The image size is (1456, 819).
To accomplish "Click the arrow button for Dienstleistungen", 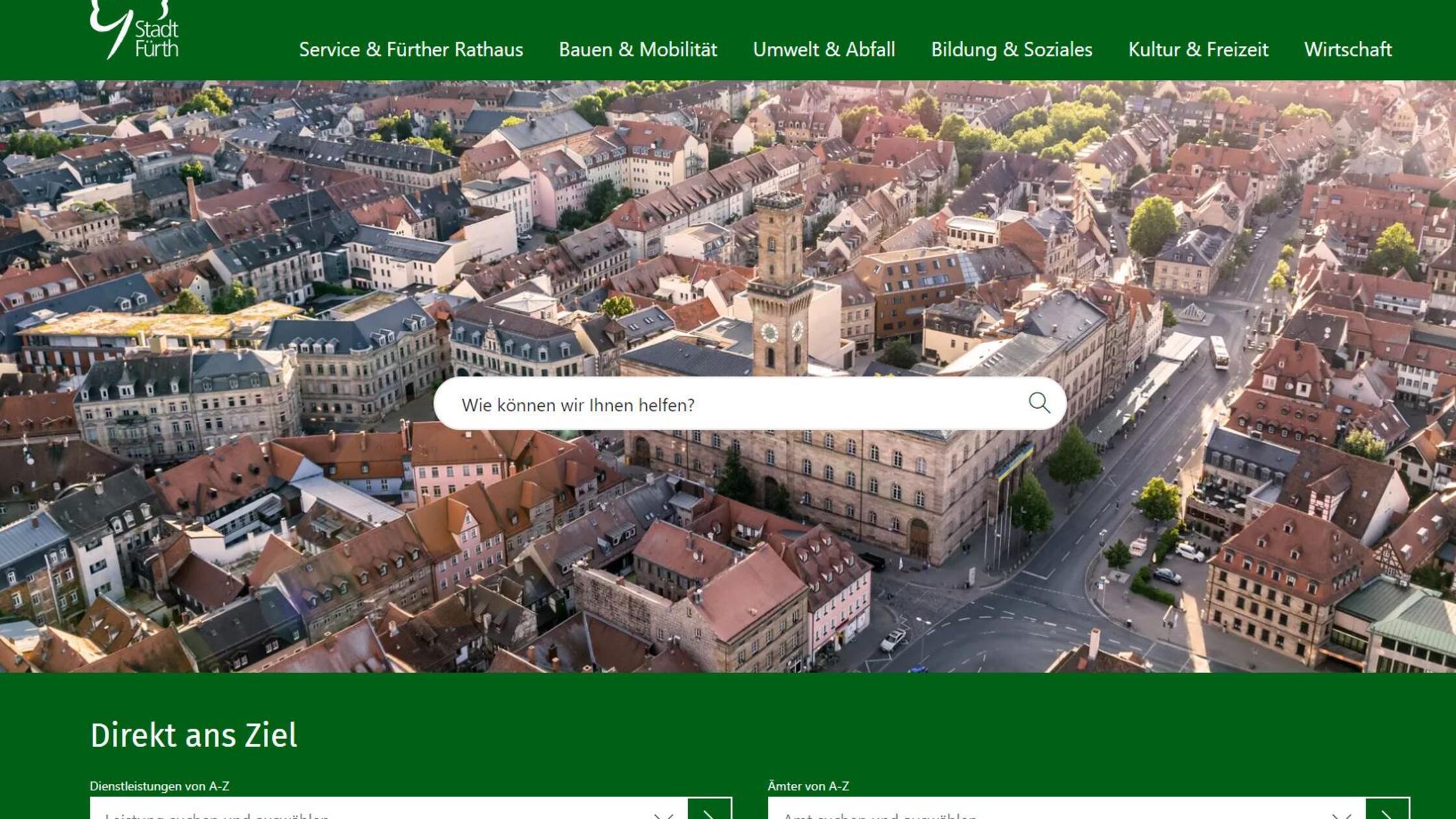I will pos(710,811).
